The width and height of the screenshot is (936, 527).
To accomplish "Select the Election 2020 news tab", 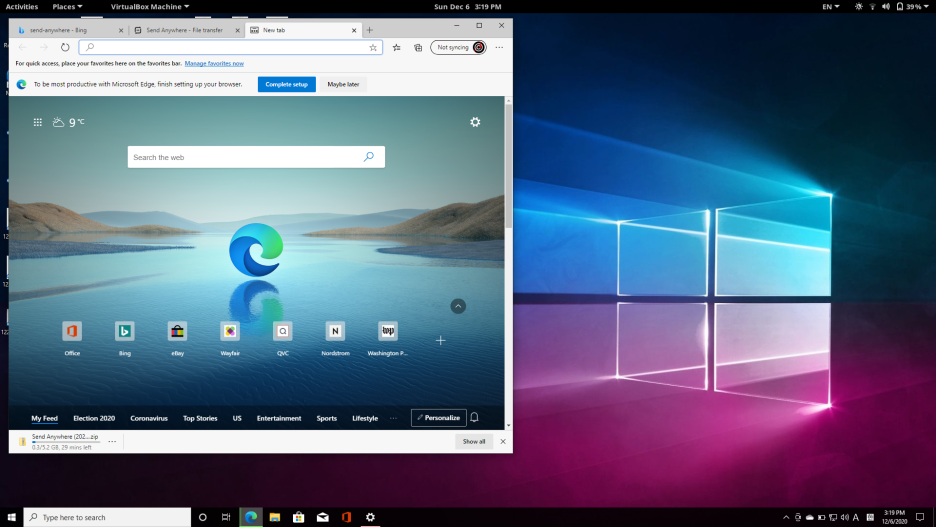I will (x=94, y=418).
